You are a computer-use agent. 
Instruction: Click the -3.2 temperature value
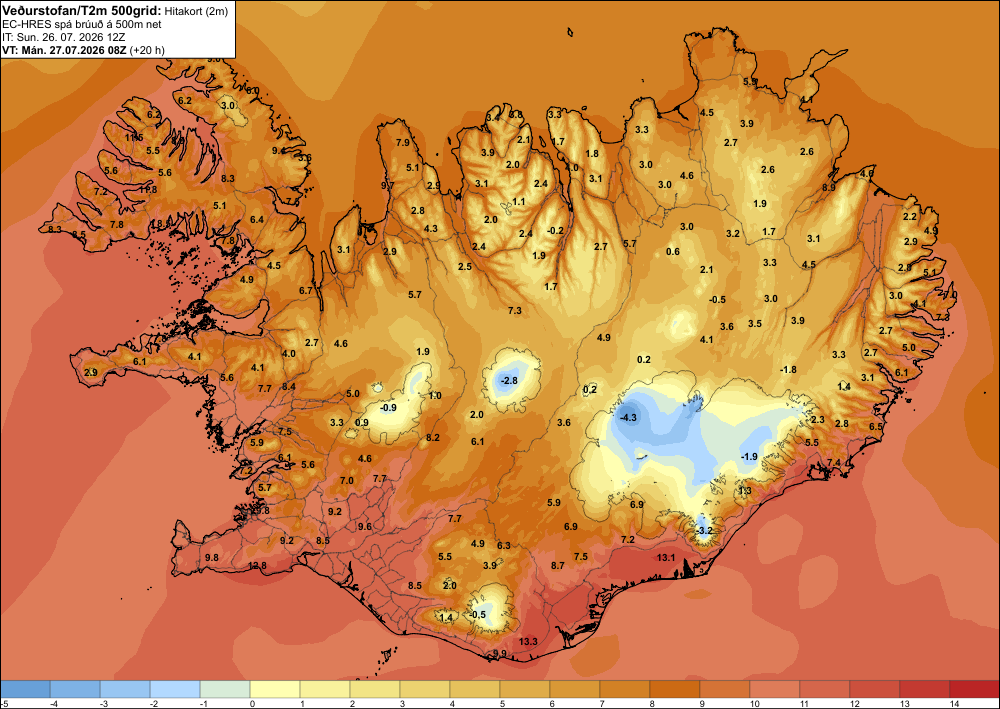pyautogui.click(x=704, y=530)
